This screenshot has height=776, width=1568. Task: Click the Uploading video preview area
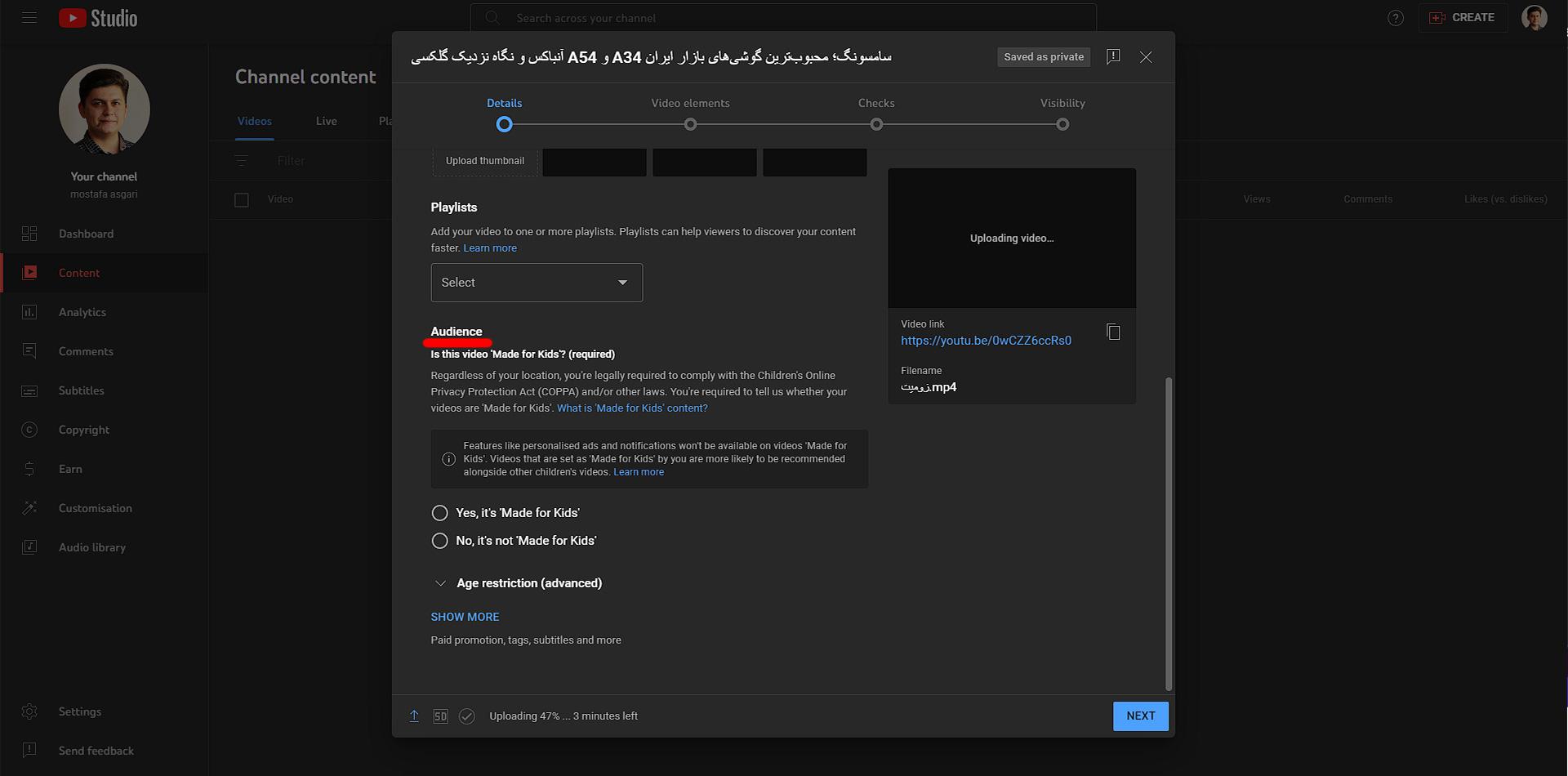pyautogui.click(x=1012, y=239)
